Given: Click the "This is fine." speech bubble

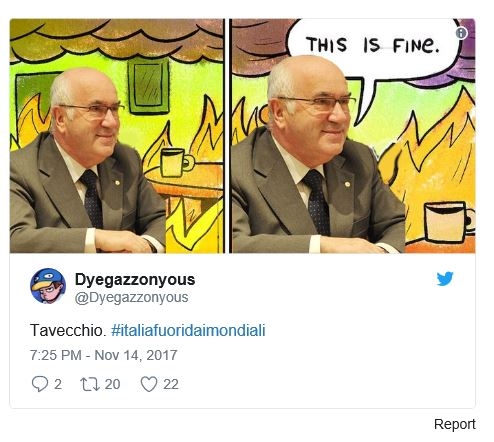Looking at the screenshot, I should coord(372,47).
